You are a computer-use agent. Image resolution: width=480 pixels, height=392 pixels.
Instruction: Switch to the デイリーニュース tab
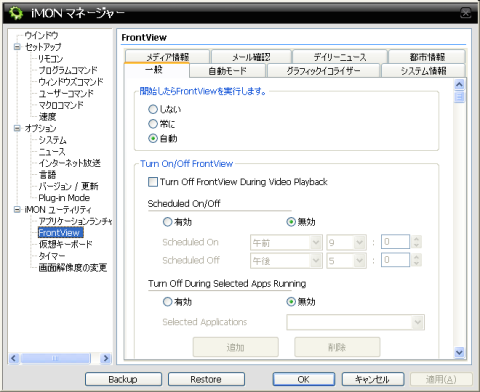point(340,57)
